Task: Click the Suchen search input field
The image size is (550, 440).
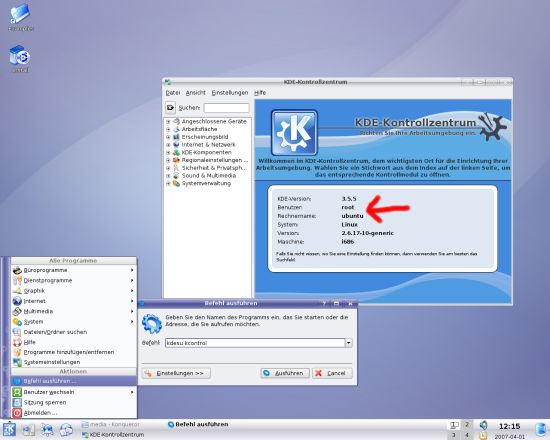Action: coord(227,108)
